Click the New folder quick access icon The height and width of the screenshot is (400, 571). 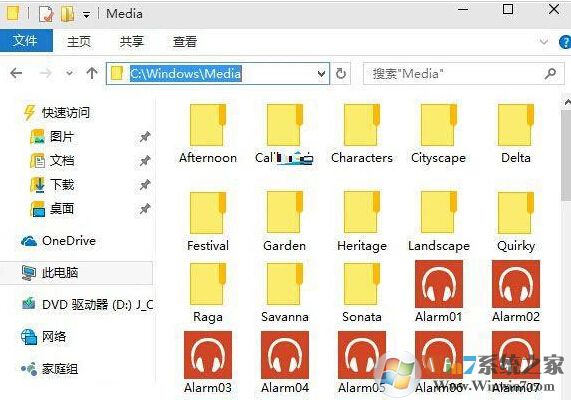tap(67, 14)
